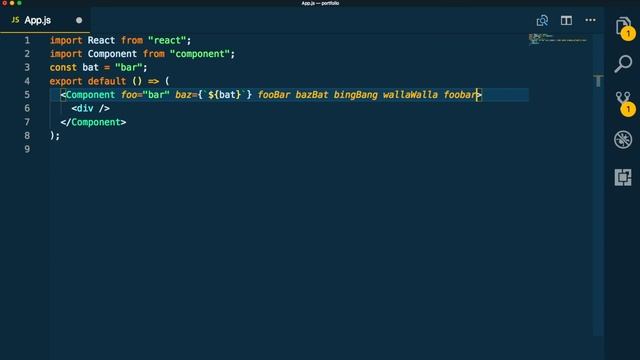Click the <div /> element on line 6
Viewport: 640px width, 360px height.
[90, 108]
